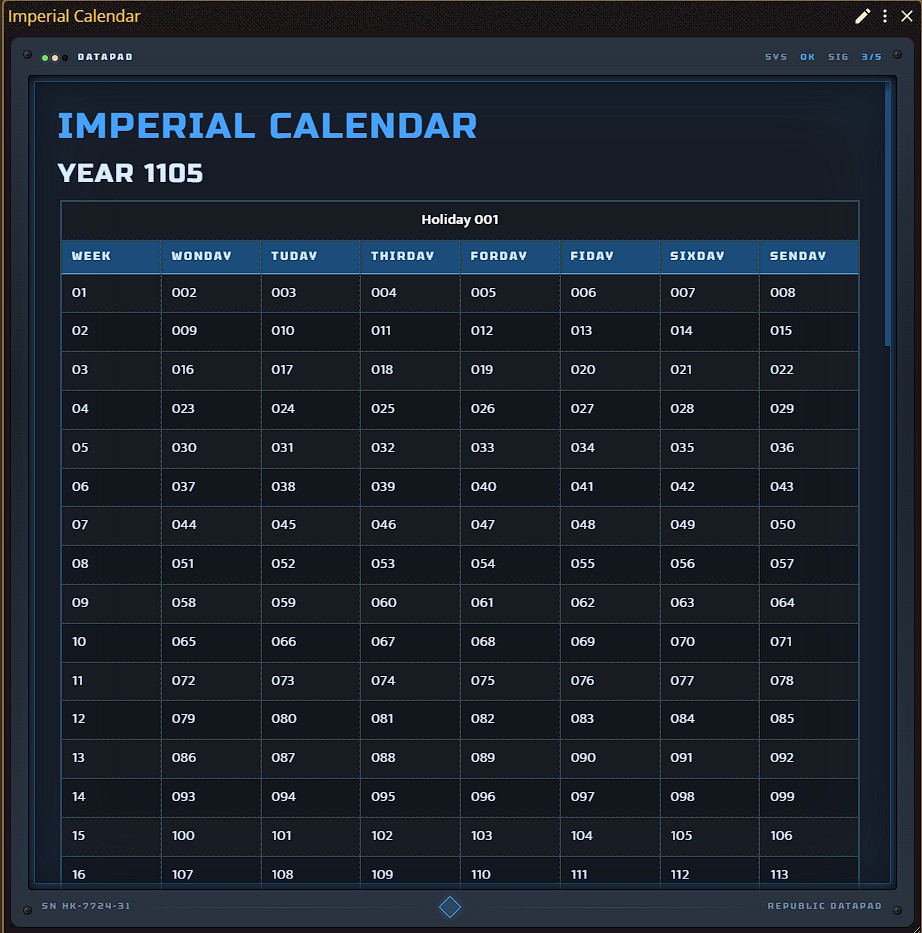Select day 057 cell
Screen dimensions: 922x933
pyautogui.click(x=809, y=564)
